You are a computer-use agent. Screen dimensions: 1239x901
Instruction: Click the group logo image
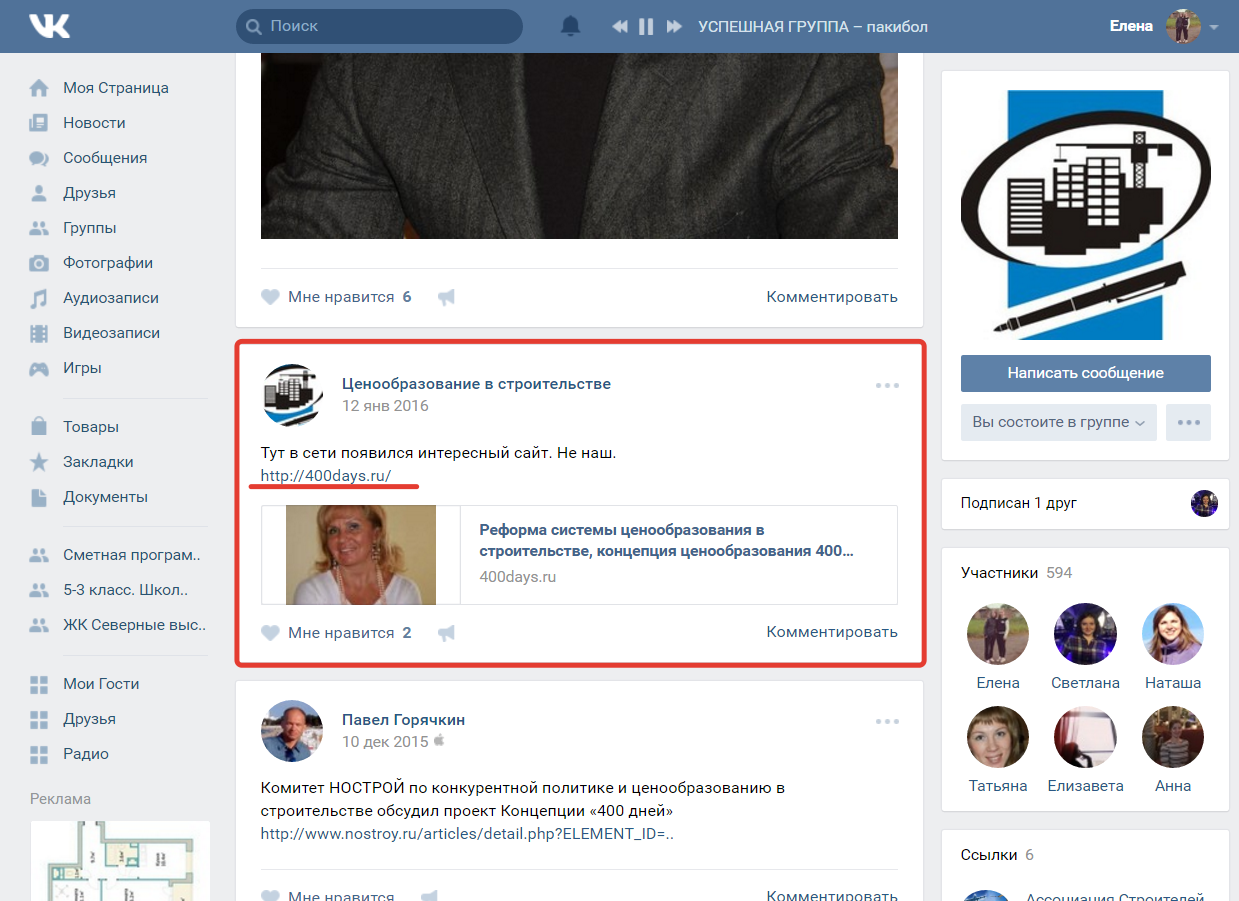[x=1086, y=216]
